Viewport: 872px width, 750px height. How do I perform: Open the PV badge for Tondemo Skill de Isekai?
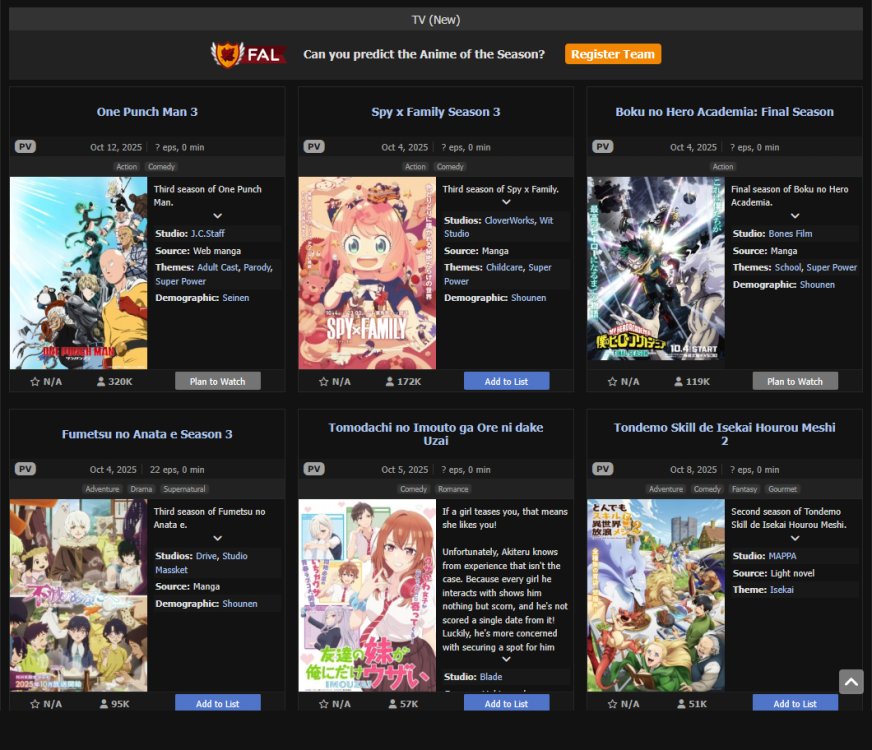tap(602, 469)
